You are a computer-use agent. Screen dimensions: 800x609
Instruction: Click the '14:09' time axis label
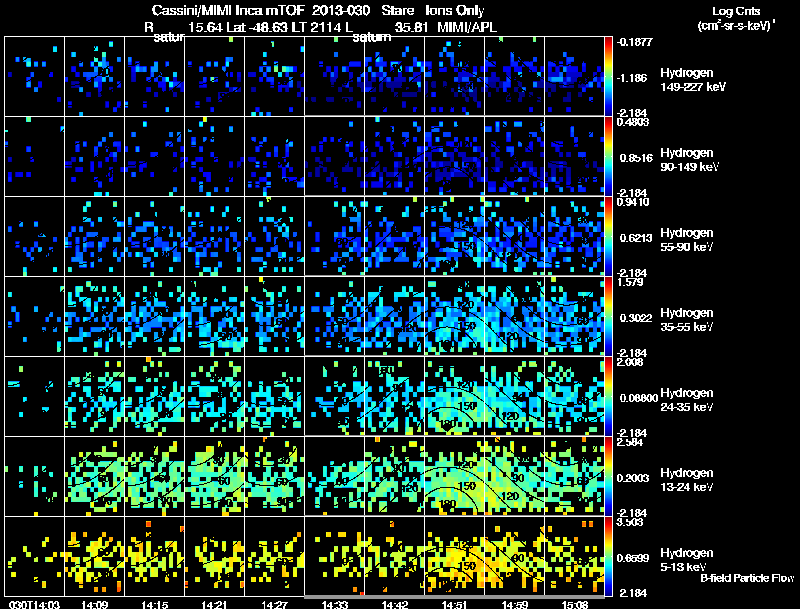[x=94, y=604]
